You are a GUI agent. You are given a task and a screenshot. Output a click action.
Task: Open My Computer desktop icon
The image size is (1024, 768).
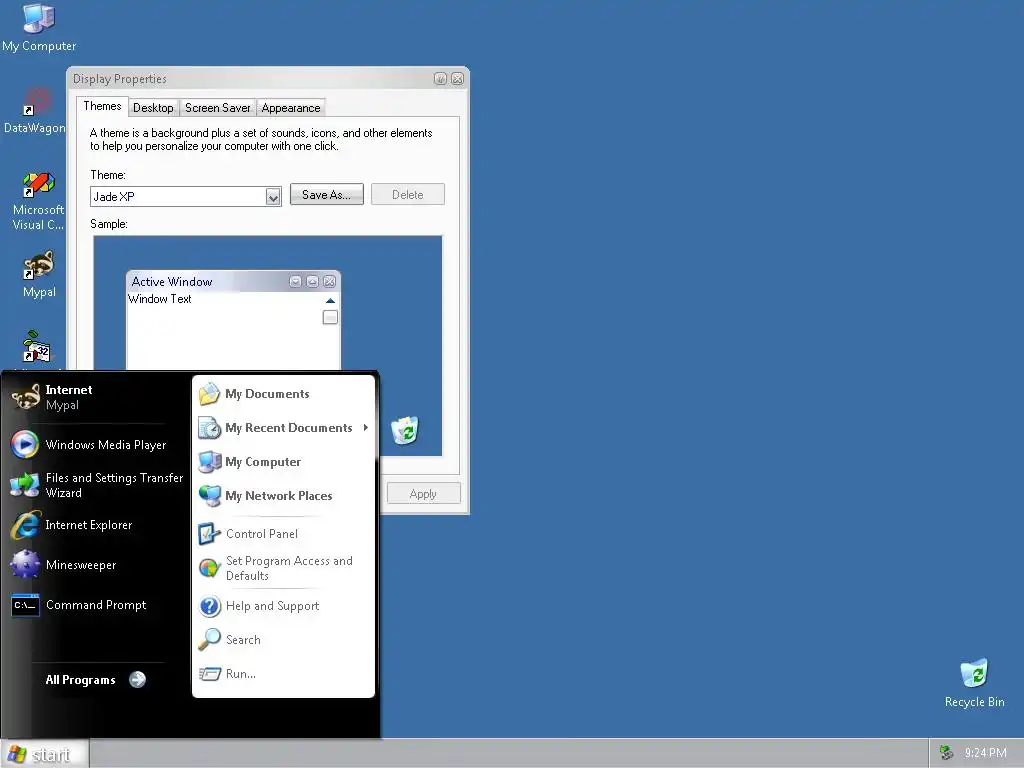tap(39, 27)
